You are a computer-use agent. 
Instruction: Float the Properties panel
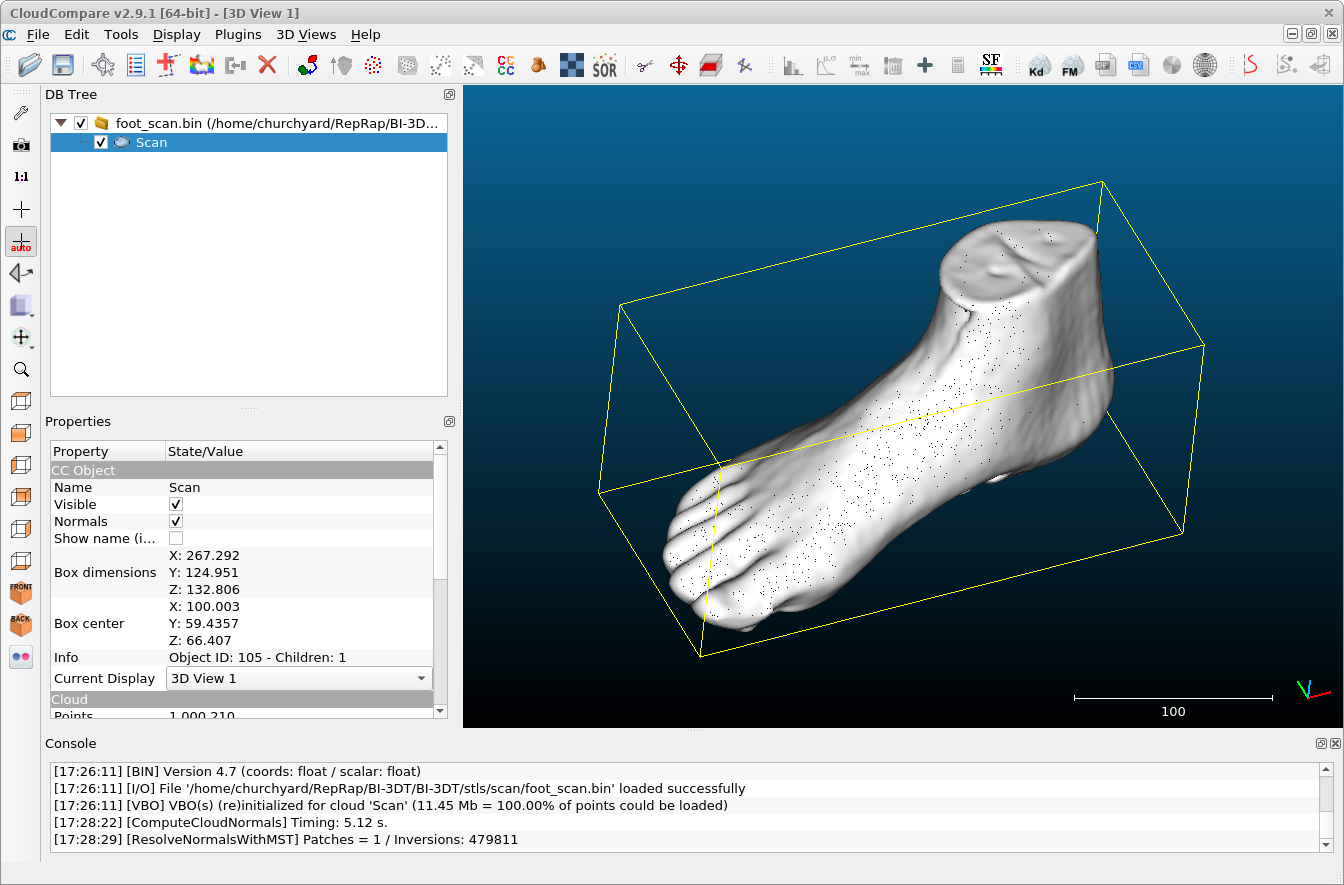450,422
